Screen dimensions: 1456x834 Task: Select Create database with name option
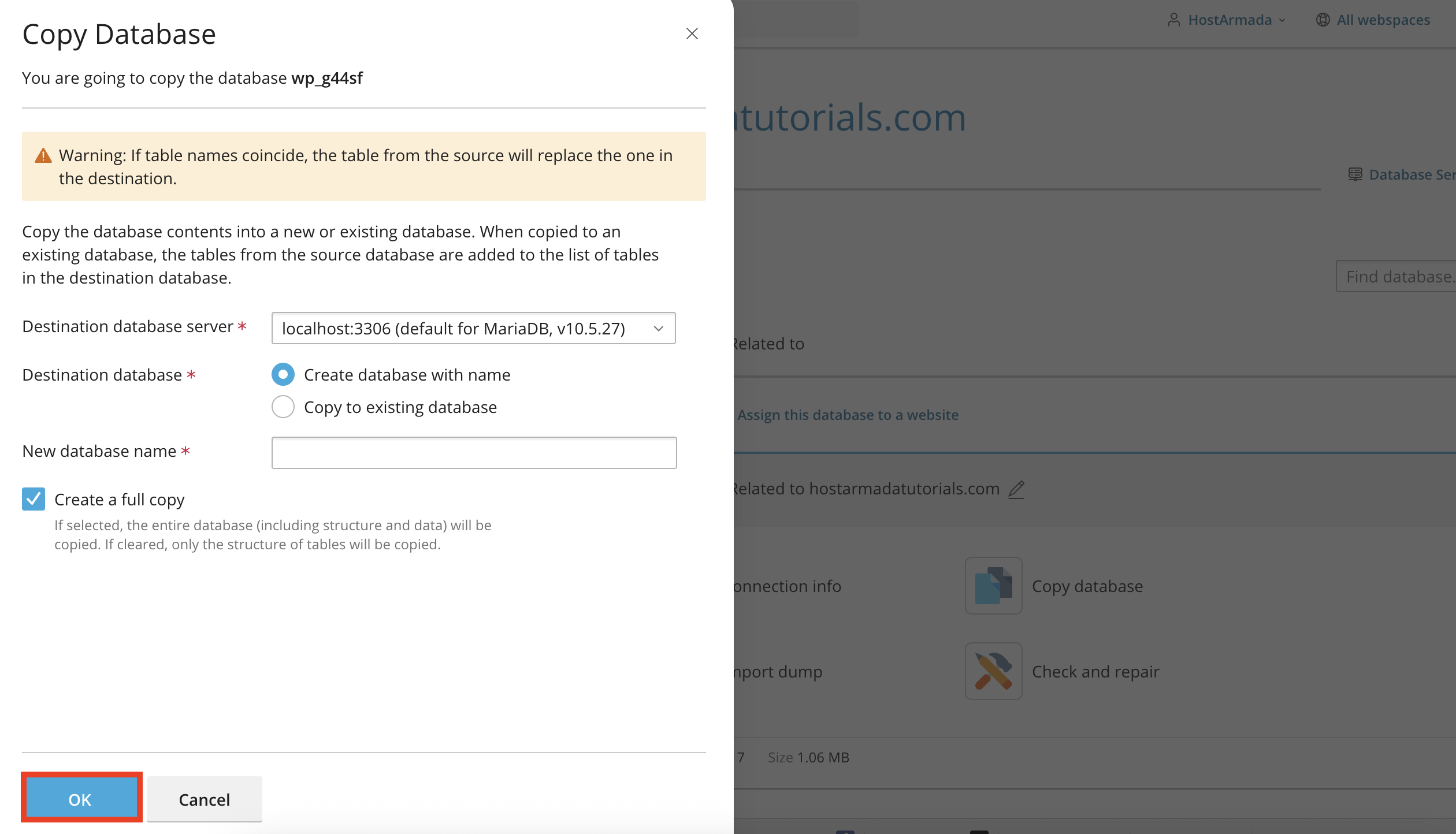pos(283,375)
